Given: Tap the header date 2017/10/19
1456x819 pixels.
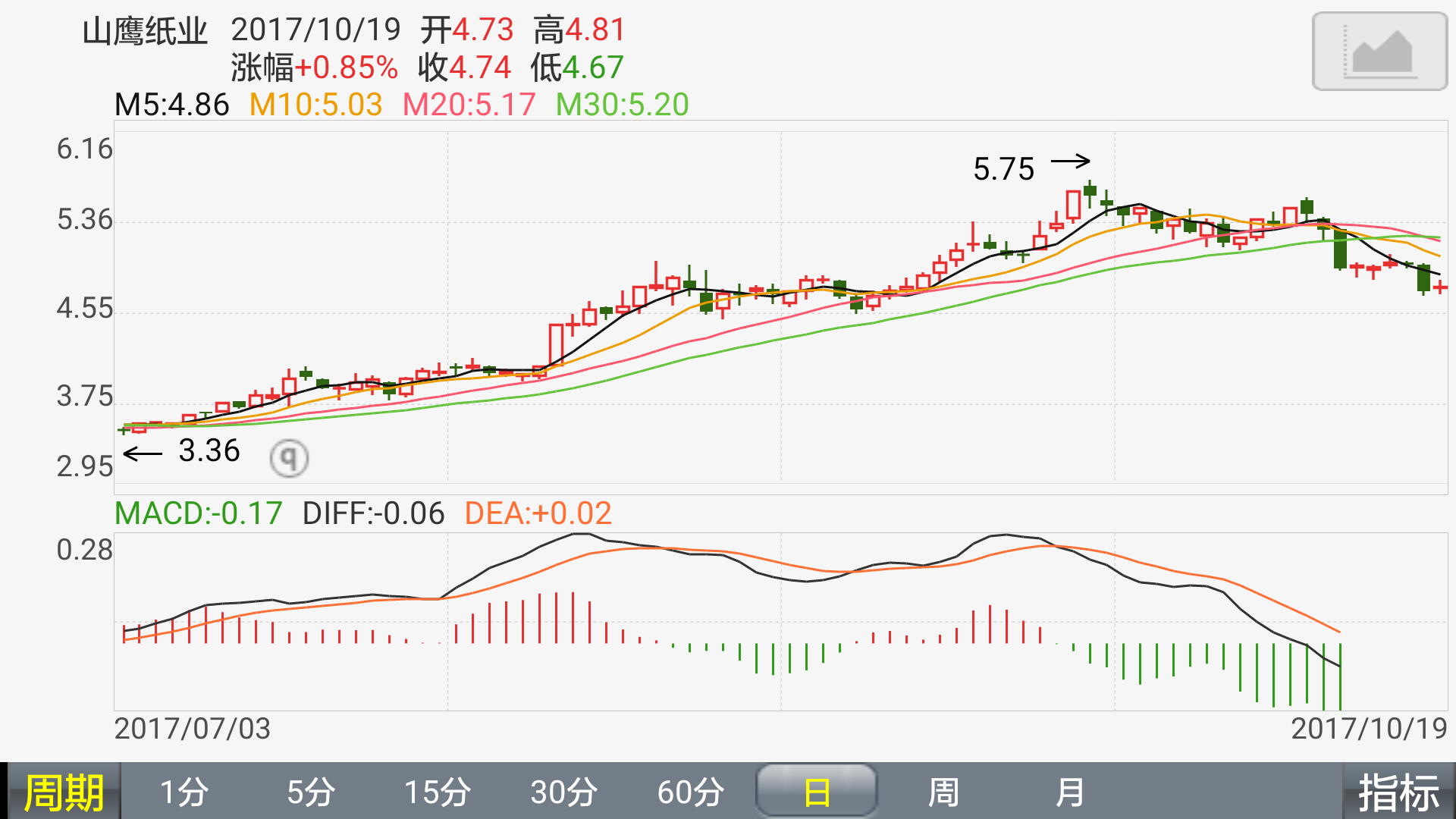Looking at the screenshot, I should coord(315,30).
